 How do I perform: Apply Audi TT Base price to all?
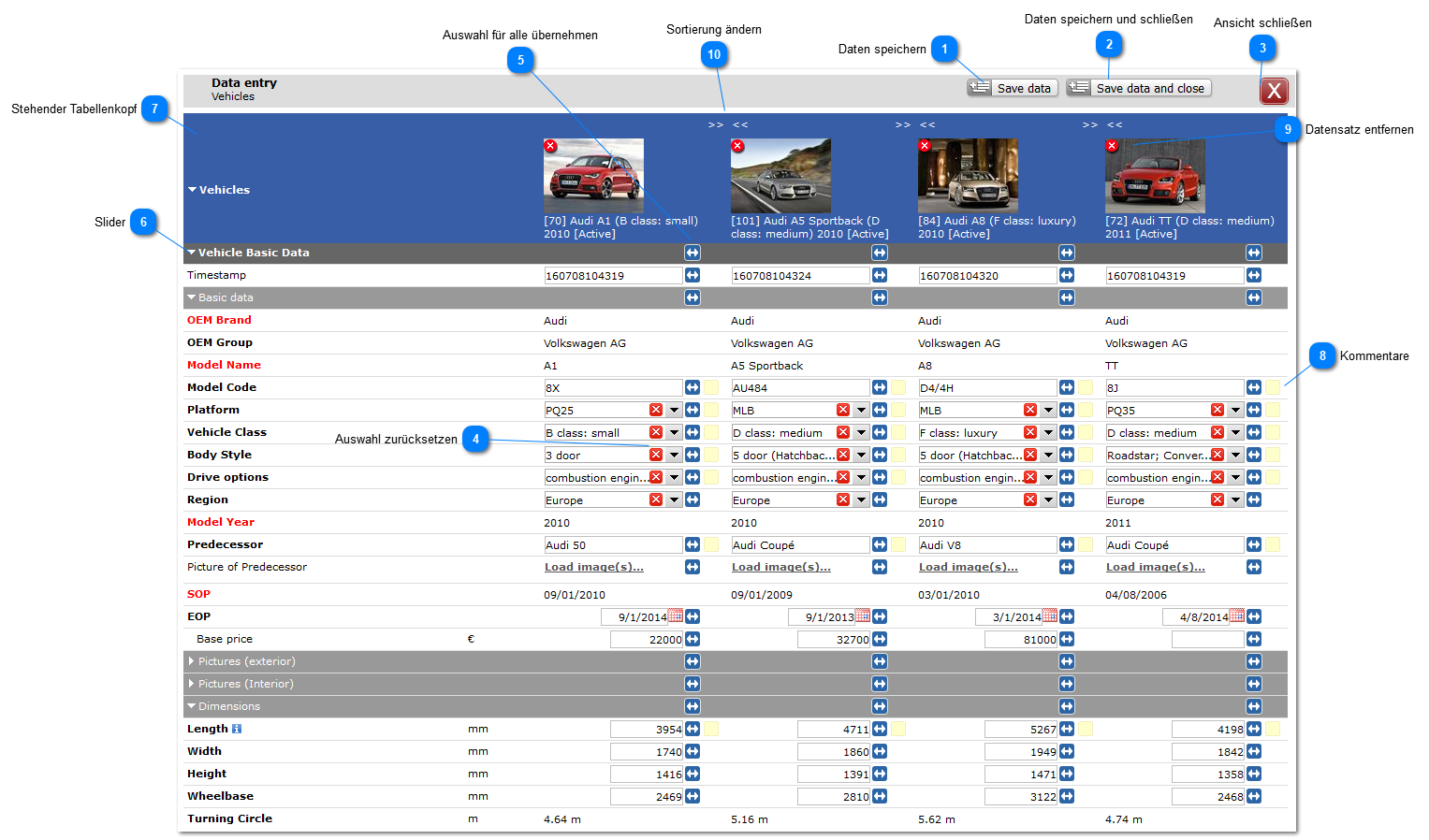coord(1254,639)
